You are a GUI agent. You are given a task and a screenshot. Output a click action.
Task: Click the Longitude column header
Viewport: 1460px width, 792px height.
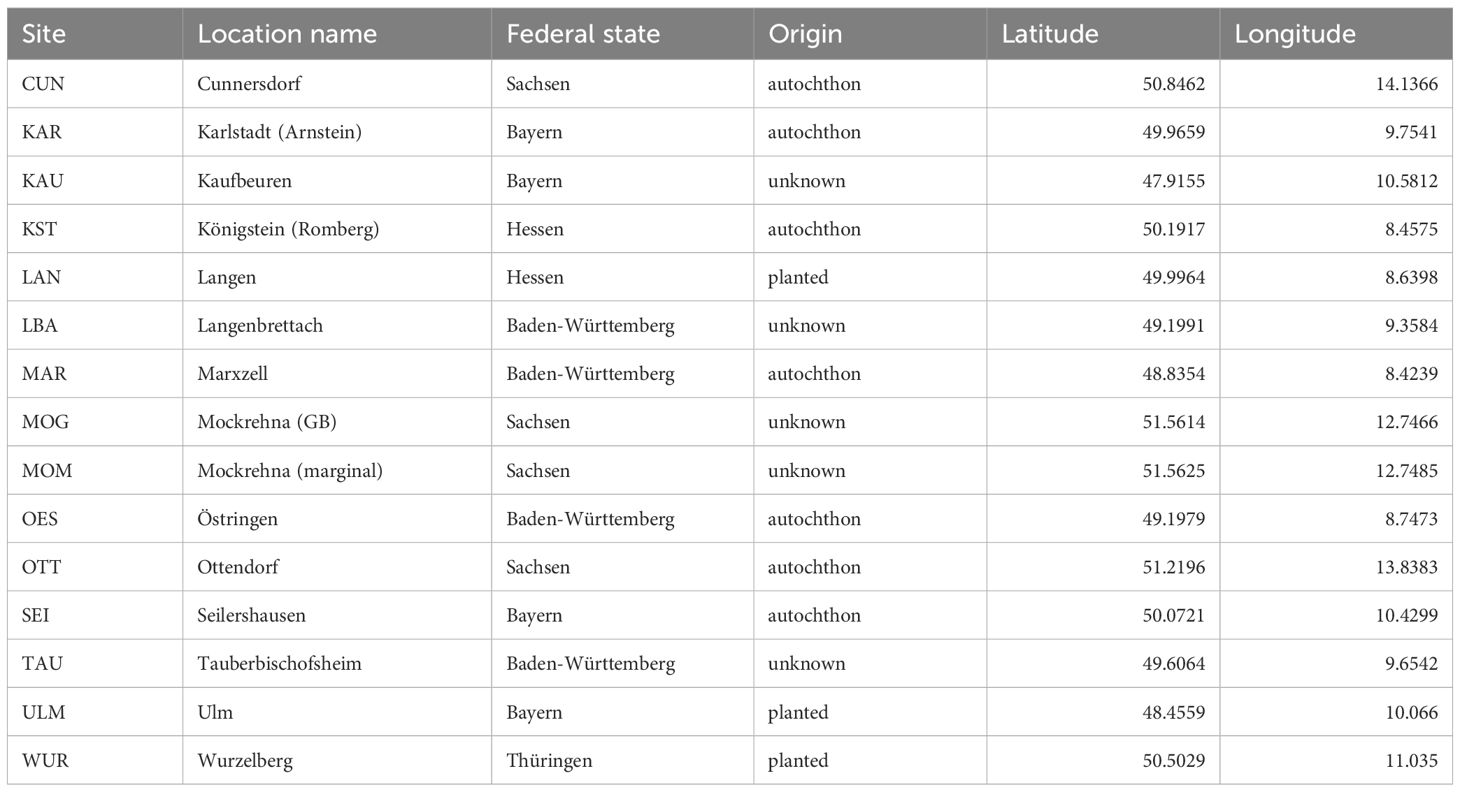[x=1295, y=34]
